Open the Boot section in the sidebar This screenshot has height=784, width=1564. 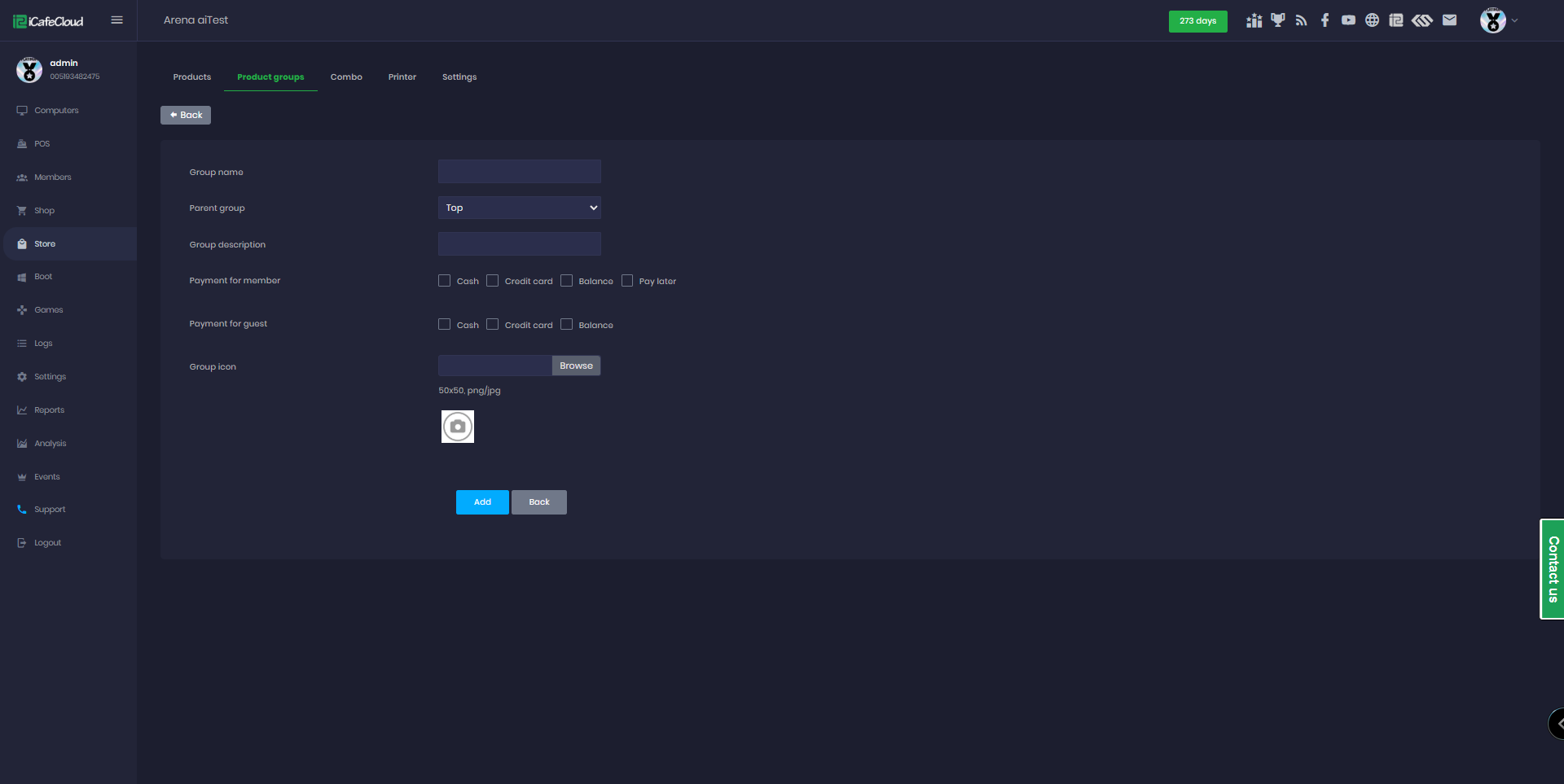(x=45, y=276)
